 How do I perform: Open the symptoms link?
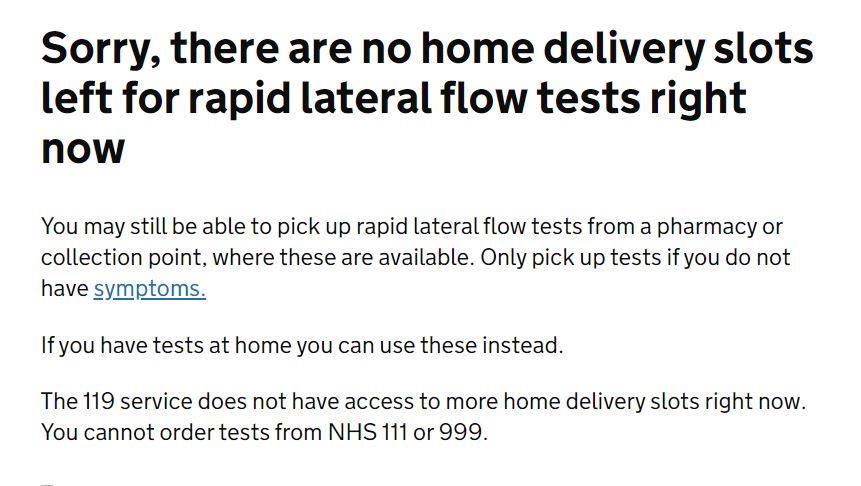pyautogui.click(x=149, y=289)
